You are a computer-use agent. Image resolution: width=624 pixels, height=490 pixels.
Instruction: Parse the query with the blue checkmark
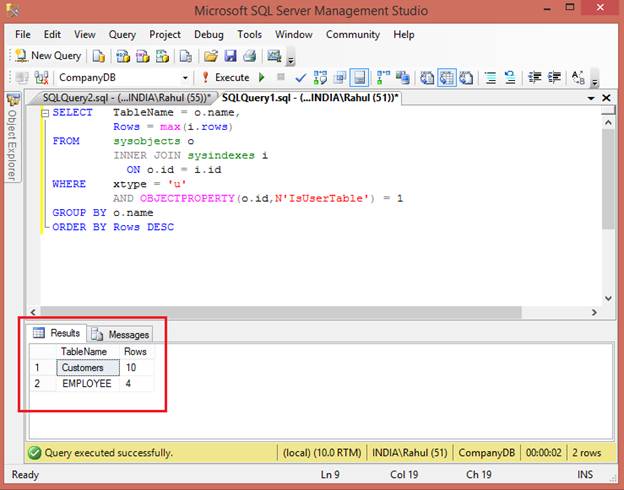[300, 78]
